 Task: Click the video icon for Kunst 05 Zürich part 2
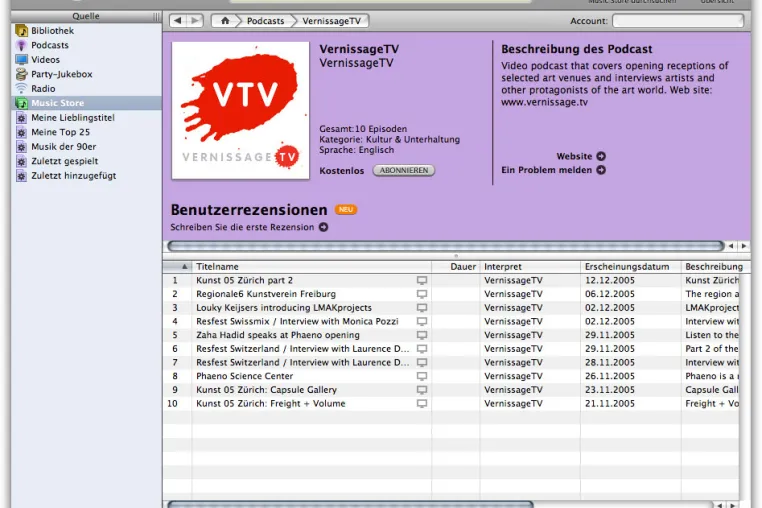tap(422, 280)
